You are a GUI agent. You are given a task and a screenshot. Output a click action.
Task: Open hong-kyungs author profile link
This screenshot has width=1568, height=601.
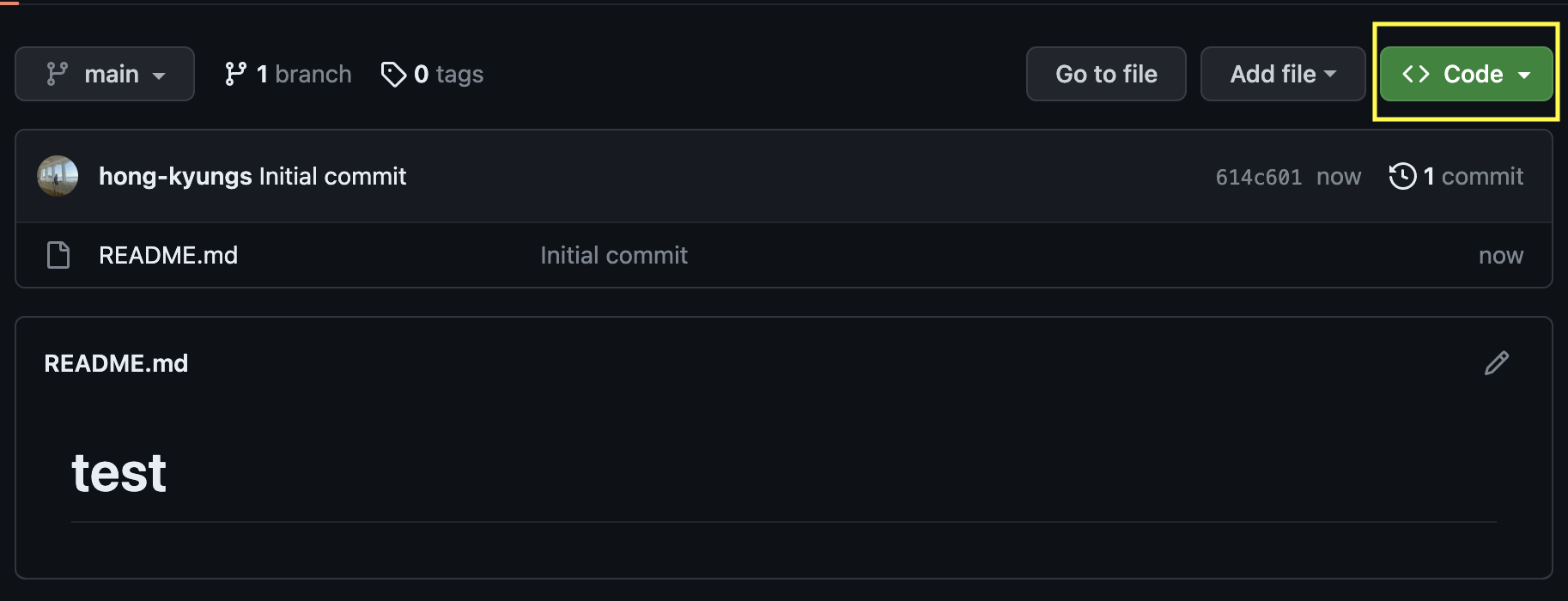coord(175,176)
